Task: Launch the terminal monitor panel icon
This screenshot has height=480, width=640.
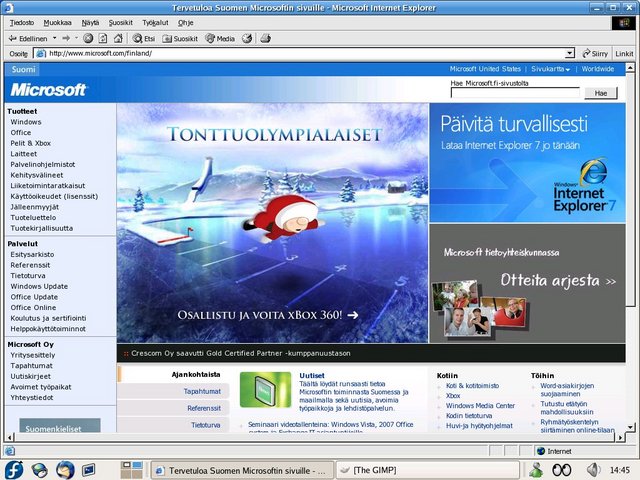Action: click(89, 470)
